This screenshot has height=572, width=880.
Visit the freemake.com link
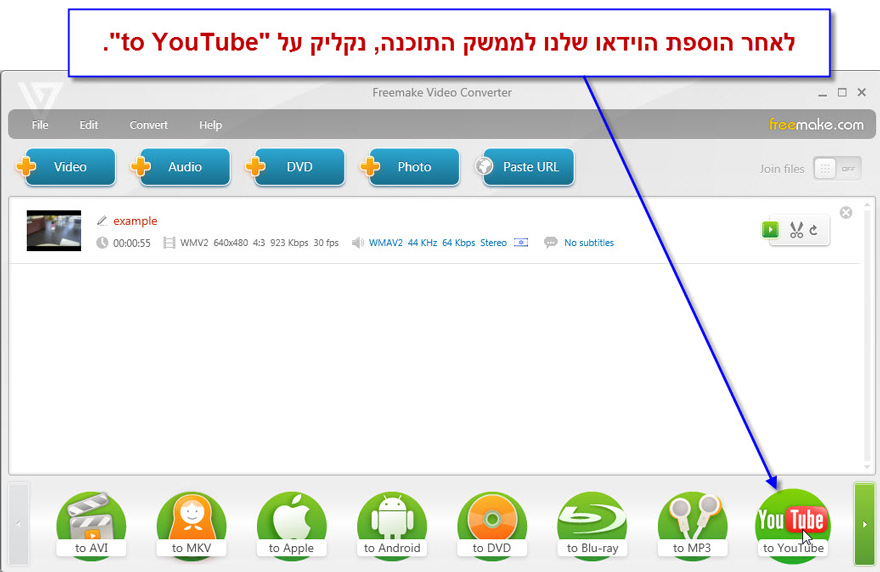[x=816, y=125]
